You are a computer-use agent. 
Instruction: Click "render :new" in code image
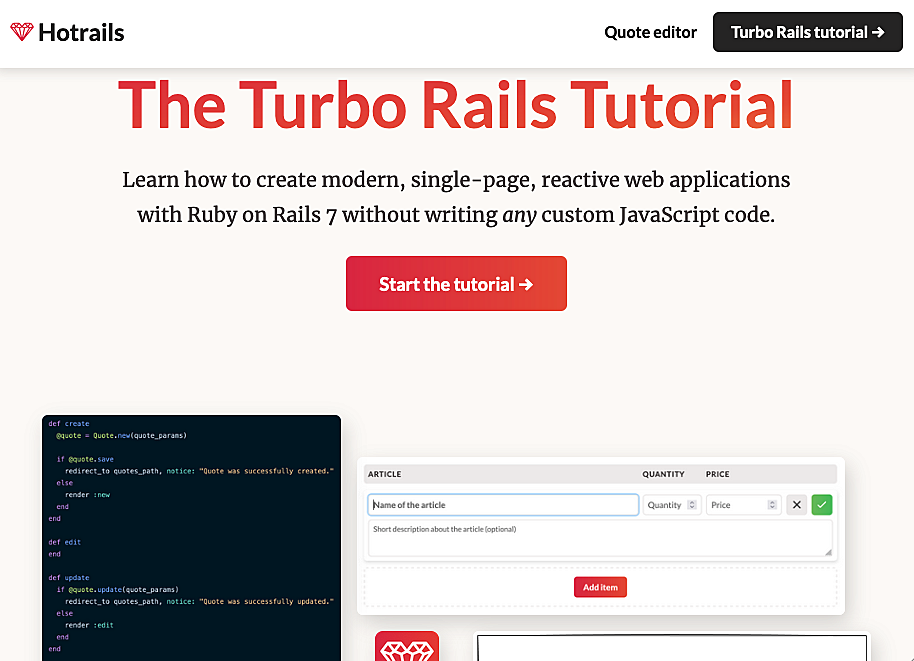87,495
